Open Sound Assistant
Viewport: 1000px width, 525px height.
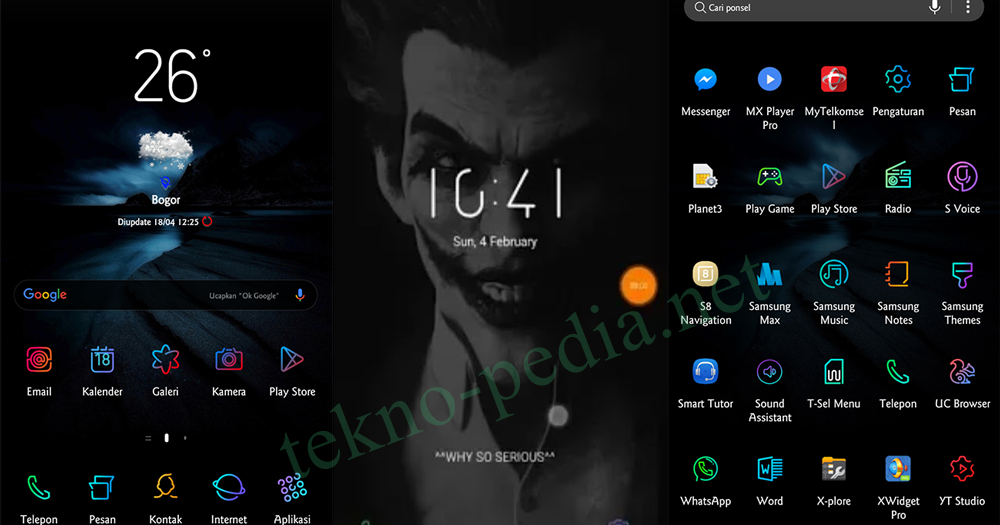770,372
